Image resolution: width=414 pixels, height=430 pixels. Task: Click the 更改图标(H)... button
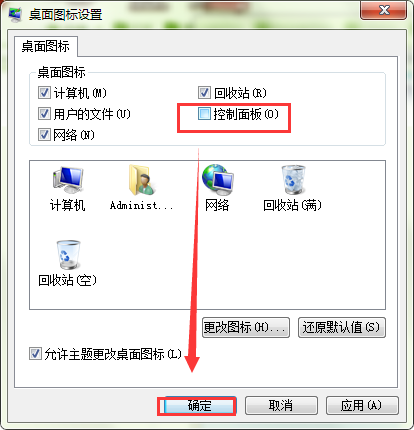coord(246,327)
